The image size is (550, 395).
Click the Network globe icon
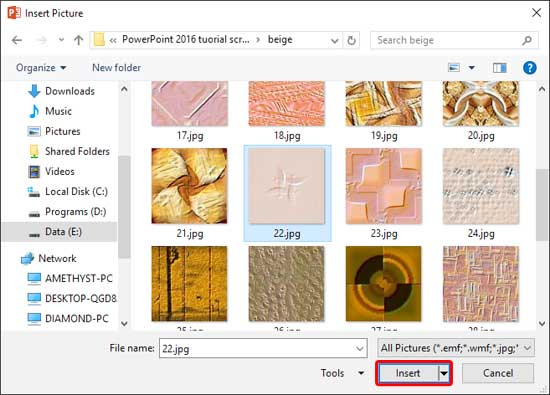click(27, 258)
